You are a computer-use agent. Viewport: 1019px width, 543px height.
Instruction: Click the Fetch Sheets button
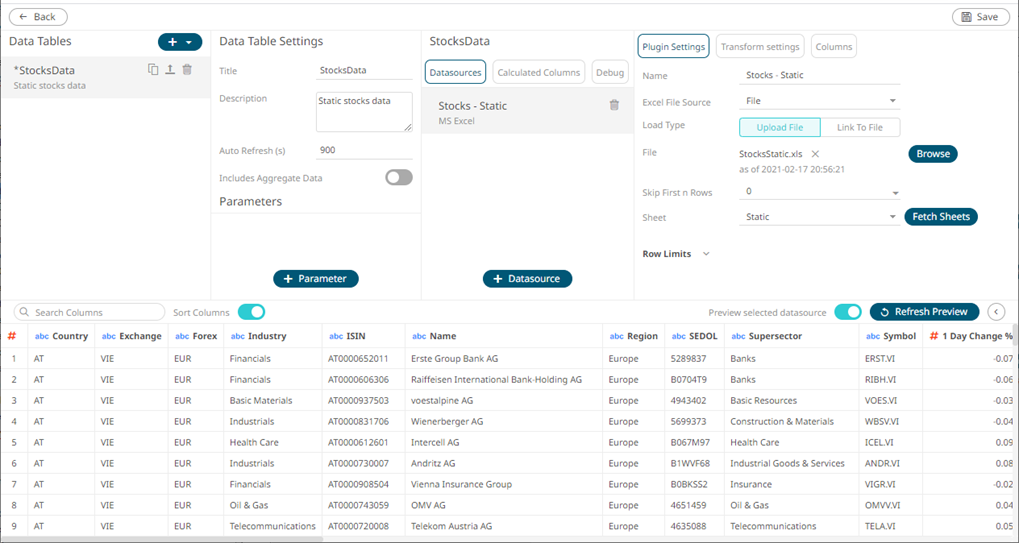click(x=940, y=217)
